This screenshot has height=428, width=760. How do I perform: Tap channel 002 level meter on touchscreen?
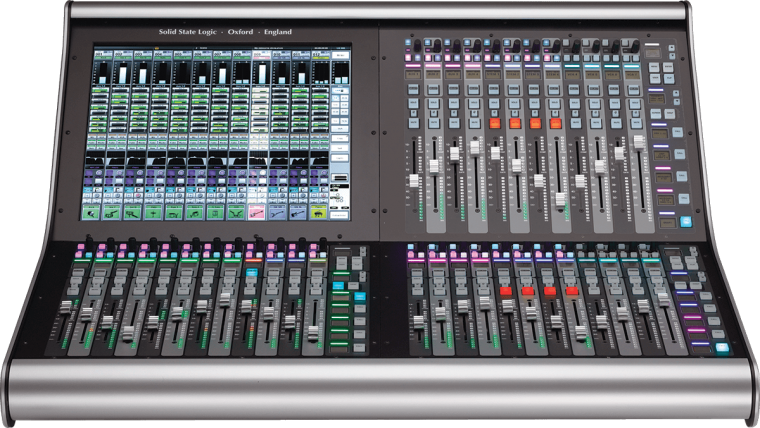[122, 73]
